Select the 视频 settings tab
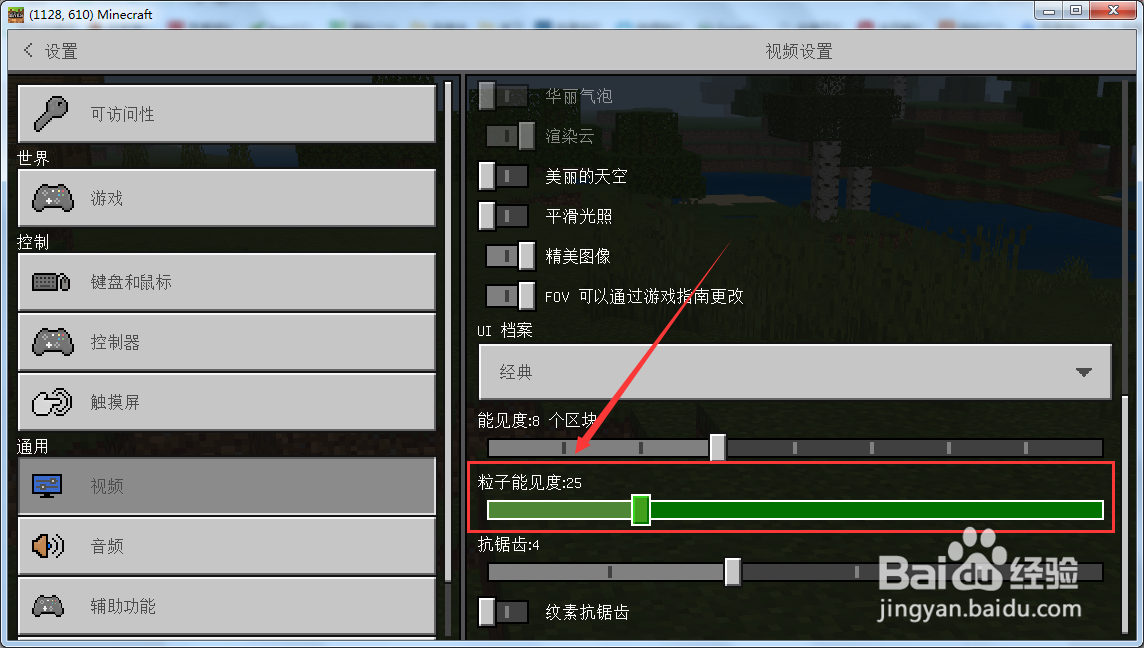 226,486
